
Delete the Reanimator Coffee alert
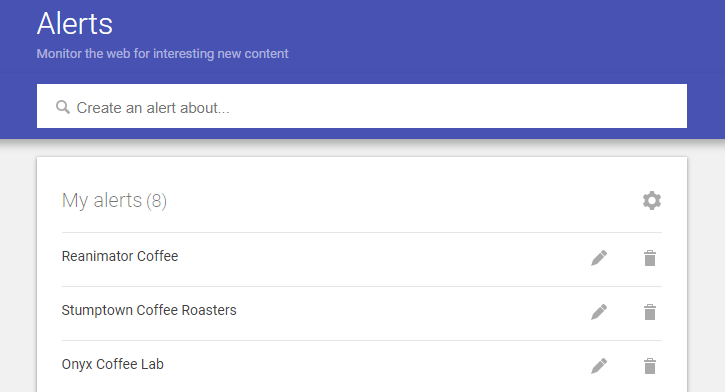(x=650, y=258)
